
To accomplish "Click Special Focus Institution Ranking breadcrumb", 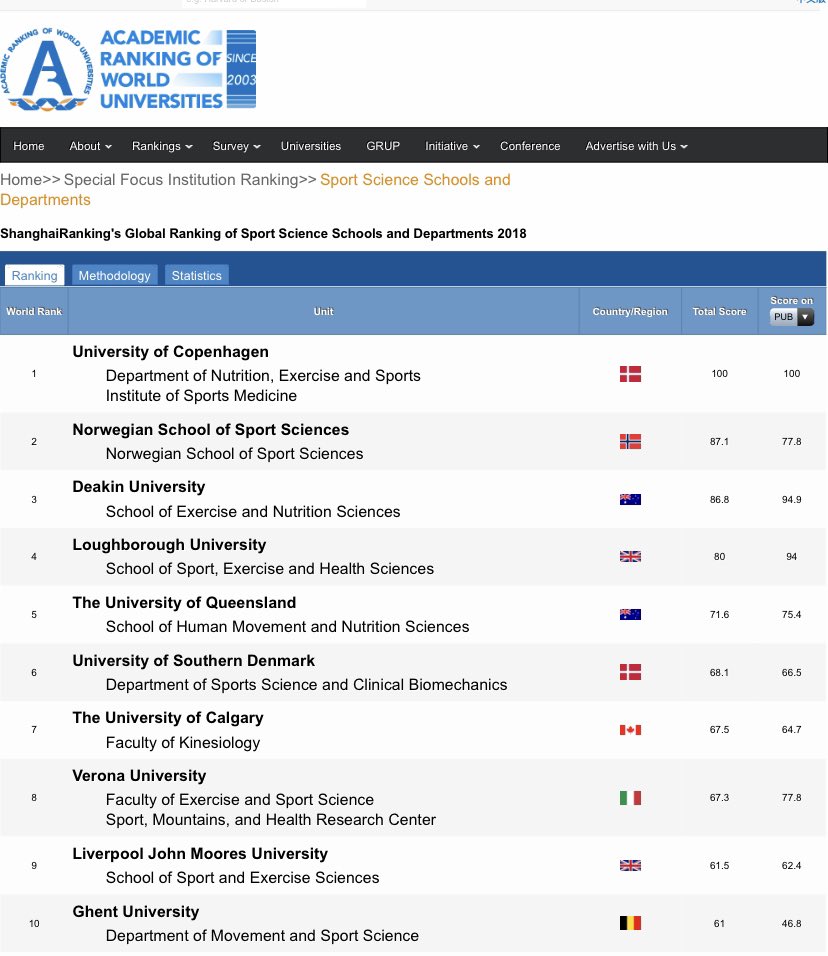I will (x=180, y=180).
